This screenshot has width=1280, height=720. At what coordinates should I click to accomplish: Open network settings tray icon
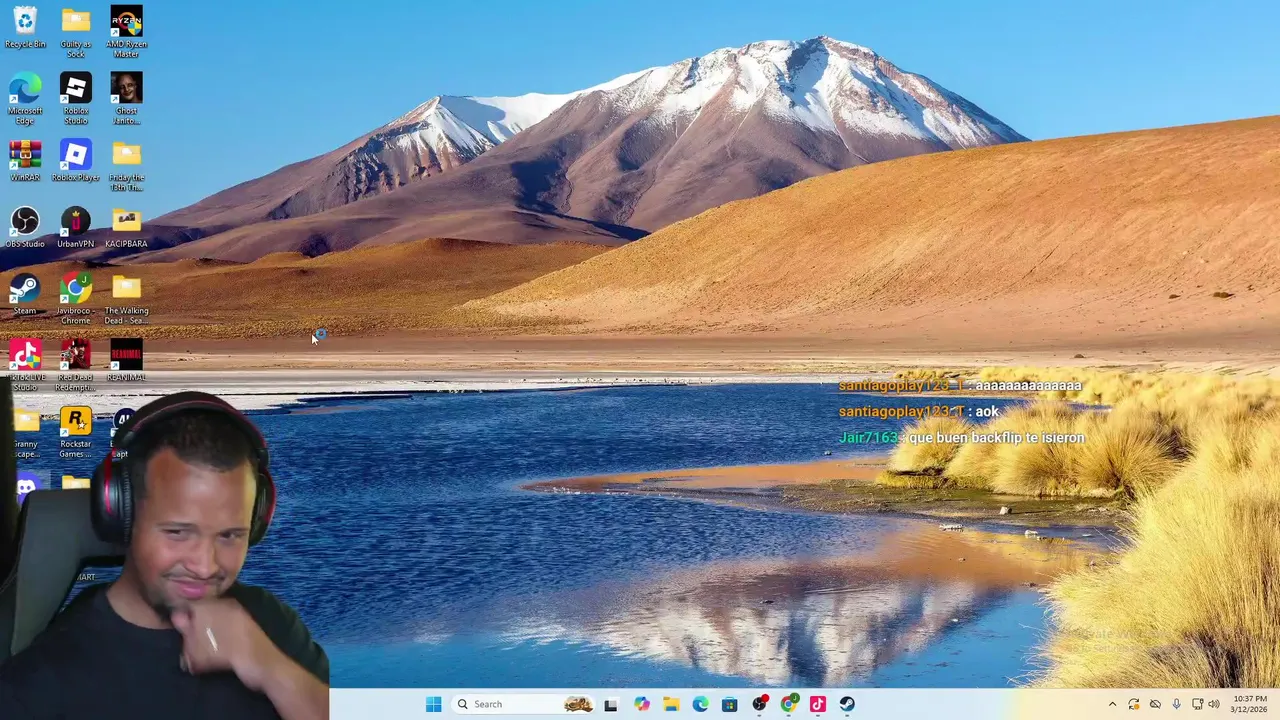pyautogui.click(x=1197, y=704)
